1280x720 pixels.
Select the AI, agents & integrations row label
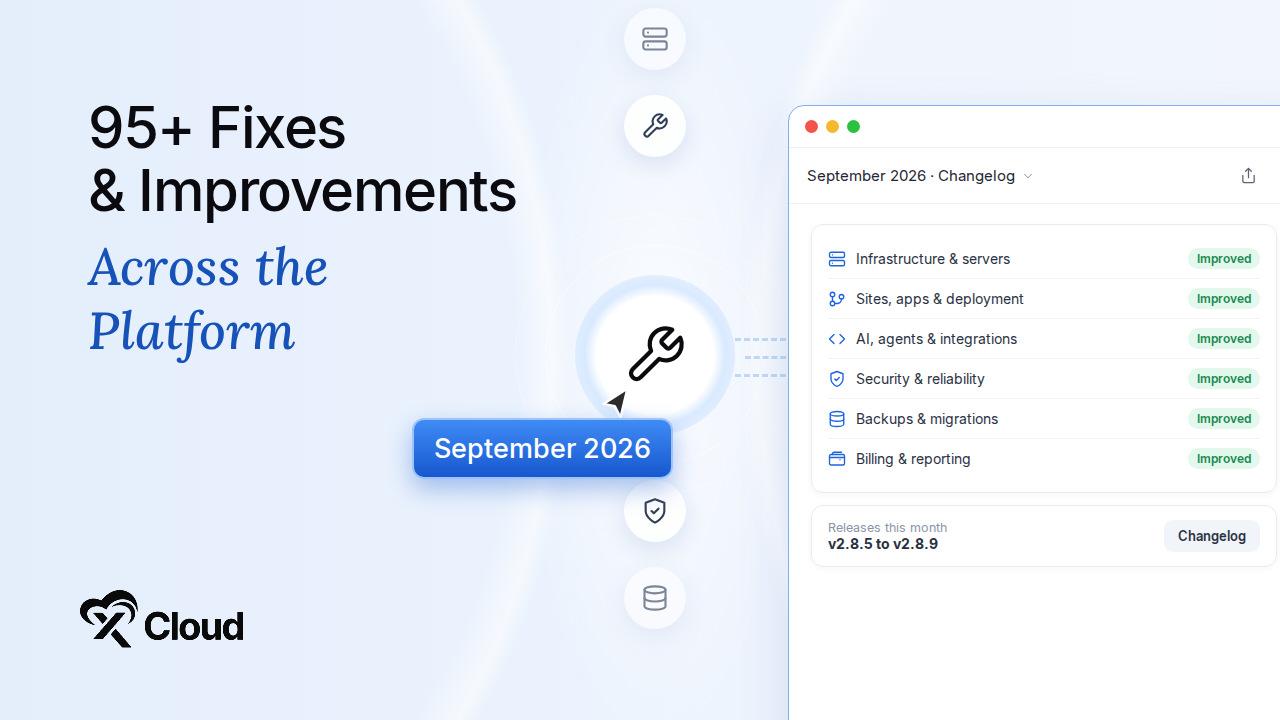tap(936, 339)
